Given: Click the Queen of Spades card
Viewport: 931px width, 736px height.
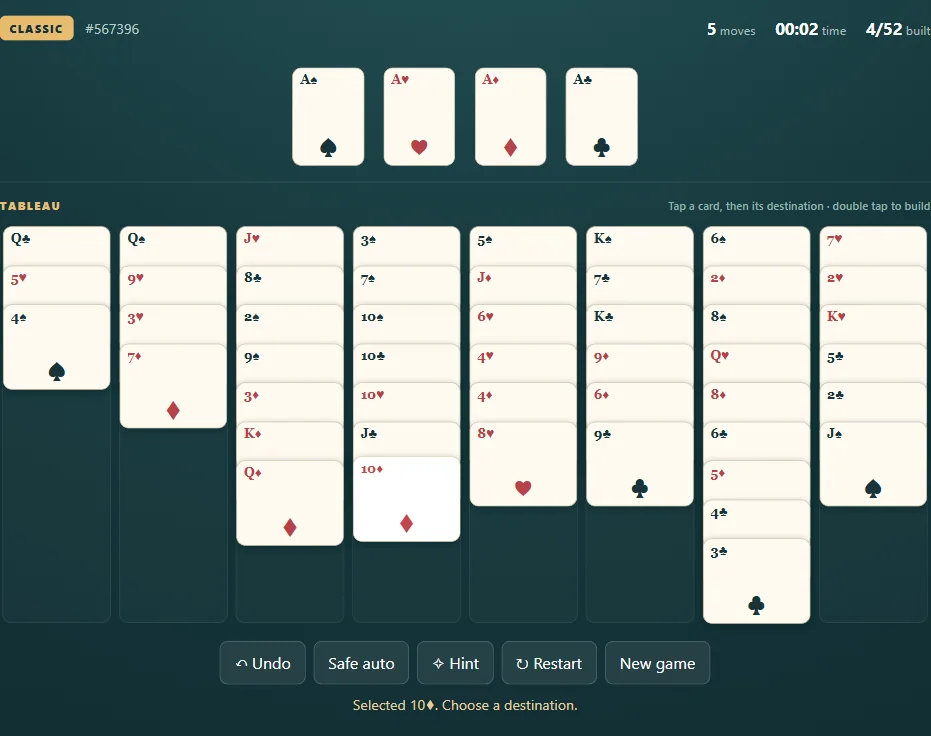Looking at the screenshot, I should click(173, 246).
